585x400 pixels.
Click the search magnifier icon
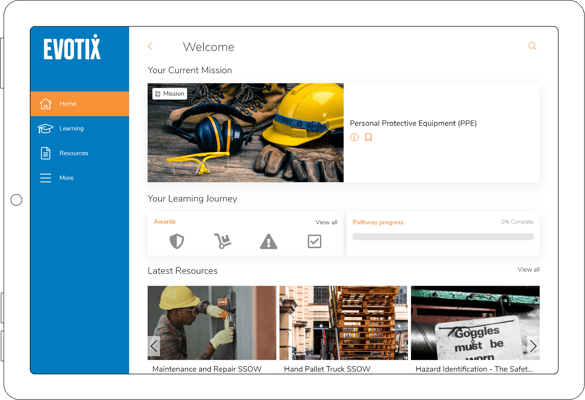pyautogui.click(x=532, y=46)
